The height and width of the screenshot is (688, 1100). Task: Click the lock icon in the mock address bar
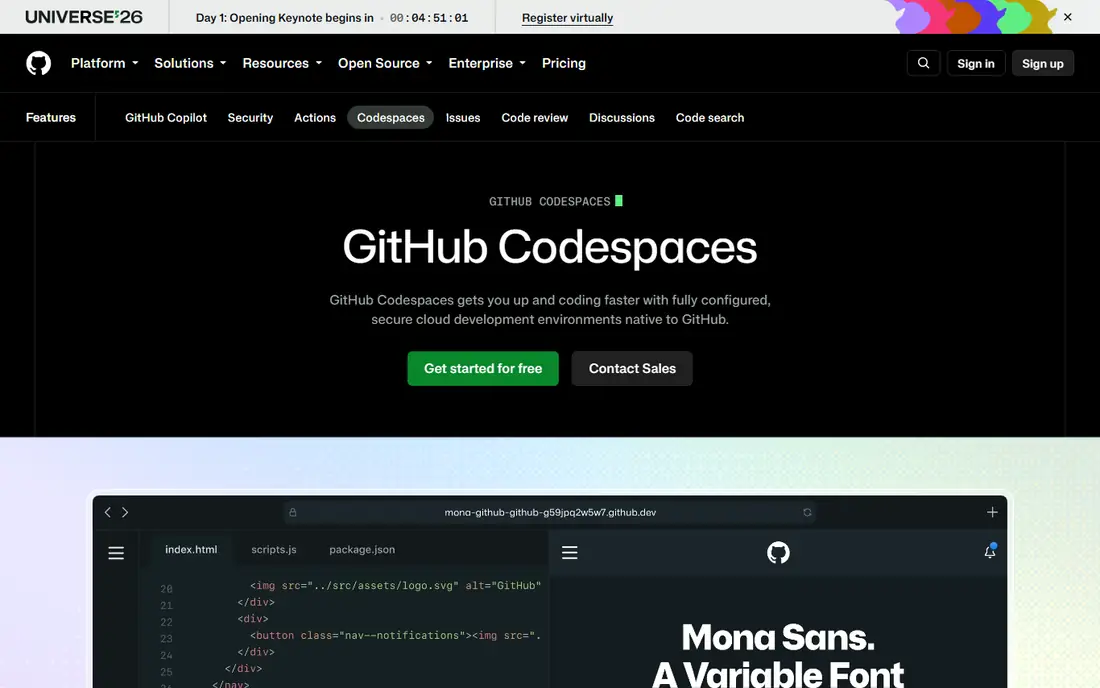coord(293,513)
